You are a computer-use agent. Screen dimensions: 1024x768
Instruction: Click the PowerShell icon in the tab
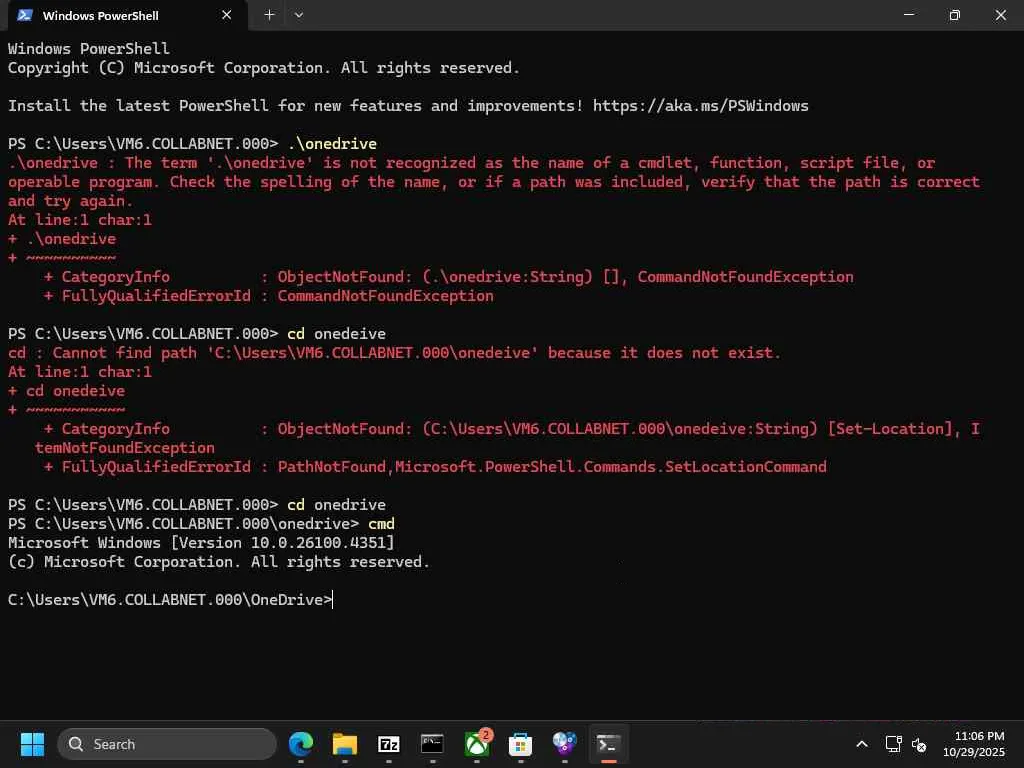[x=25, y=15]
